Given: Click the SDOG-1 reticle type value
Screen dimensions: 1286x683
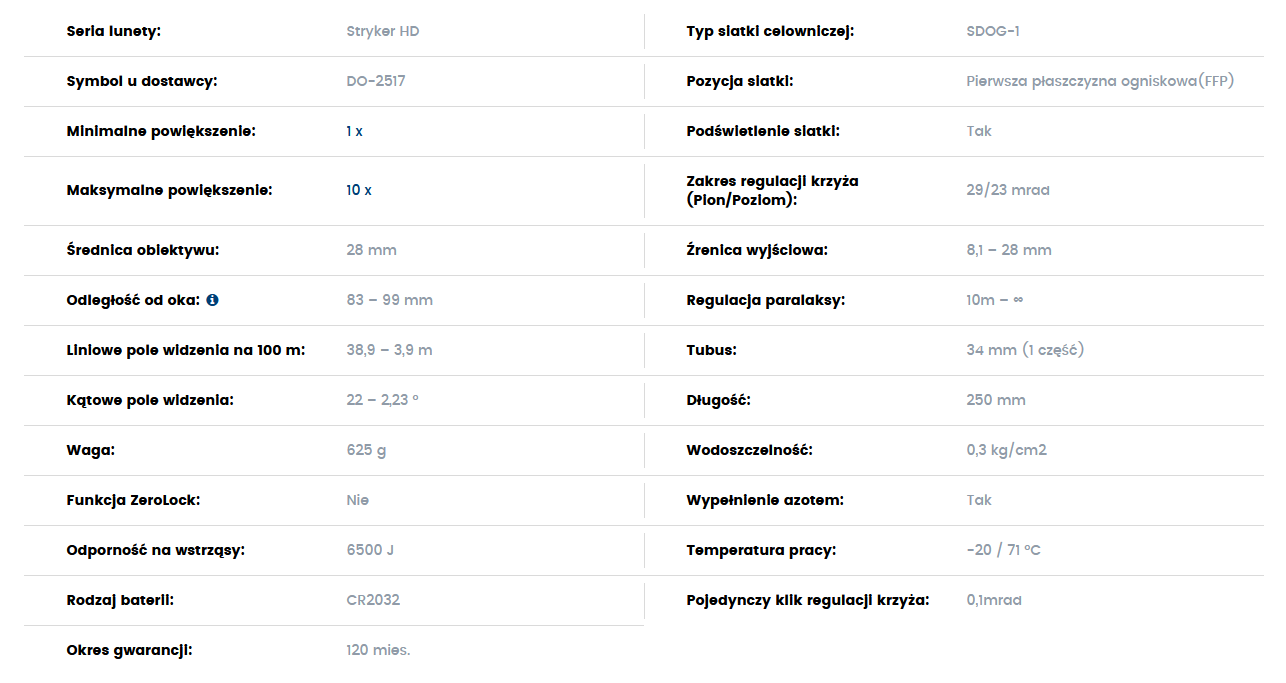Looking at the screenshot, I should pos(993,31).
